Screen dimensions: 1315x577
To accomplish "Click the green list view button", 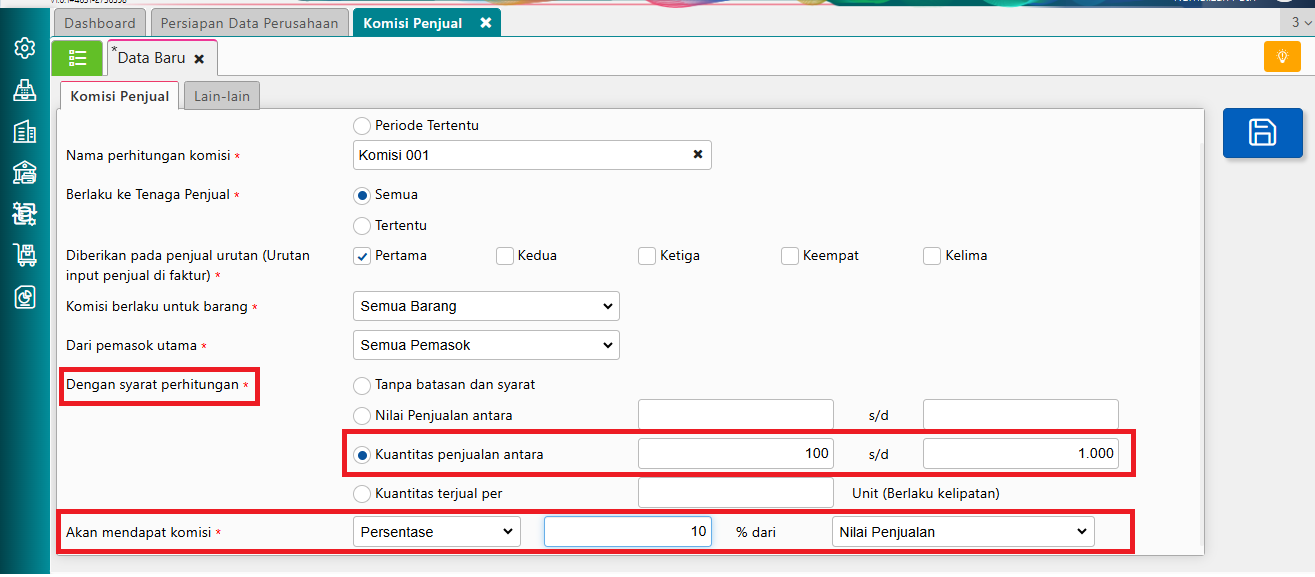I will (77, 58).
